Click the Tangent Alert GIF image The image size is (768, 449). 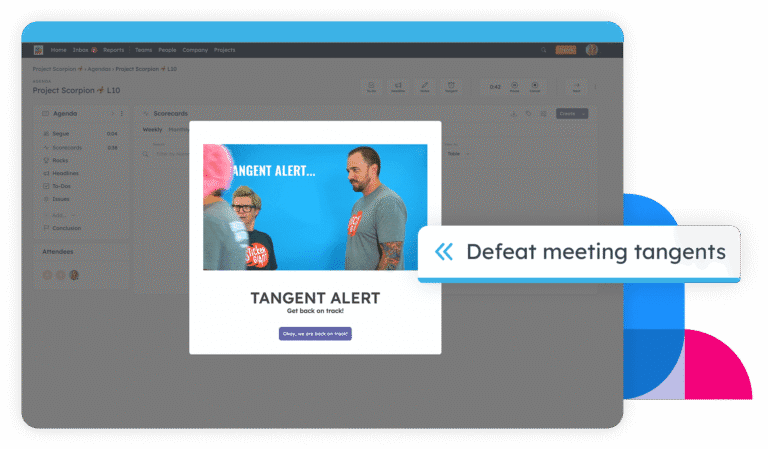point(315,207)
